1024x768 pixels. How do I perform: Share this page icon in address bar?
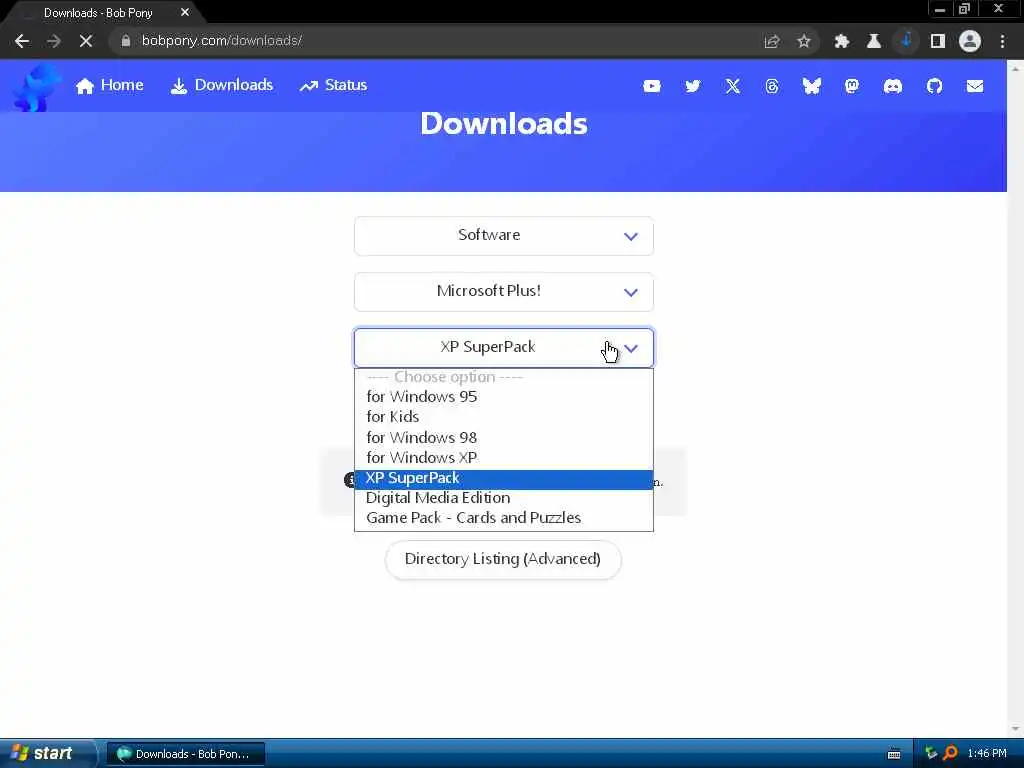[x=772, y=41]
